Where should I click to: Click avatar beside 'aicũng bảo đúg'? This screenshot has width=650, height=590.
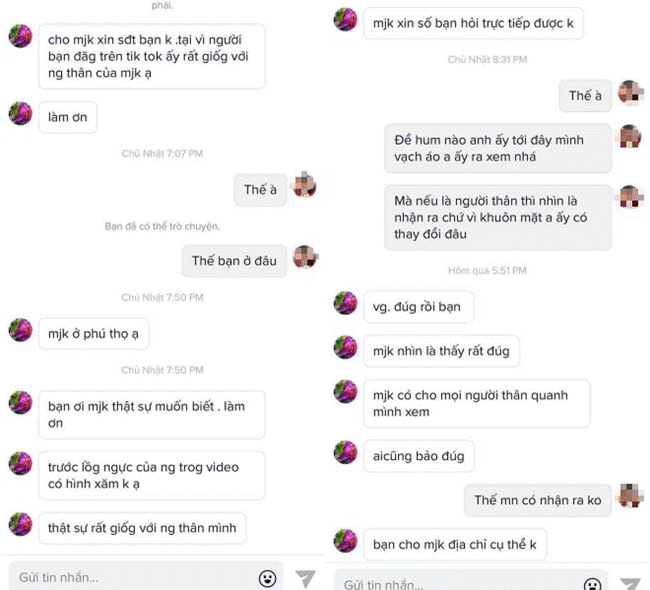click(x=345, y=452)
